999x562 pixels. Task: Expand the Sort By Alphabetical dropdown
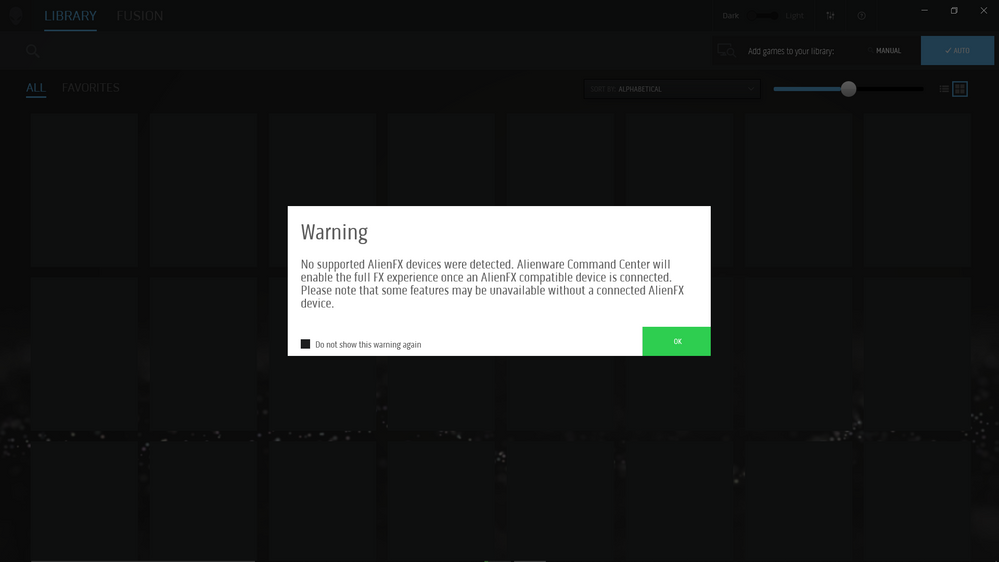672,89
